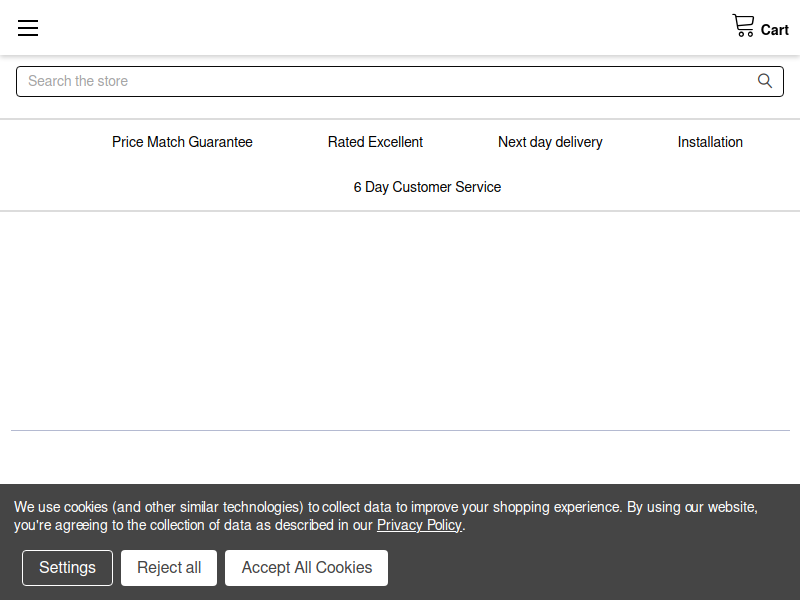View basket using the trolley icon

pos(743,26)
